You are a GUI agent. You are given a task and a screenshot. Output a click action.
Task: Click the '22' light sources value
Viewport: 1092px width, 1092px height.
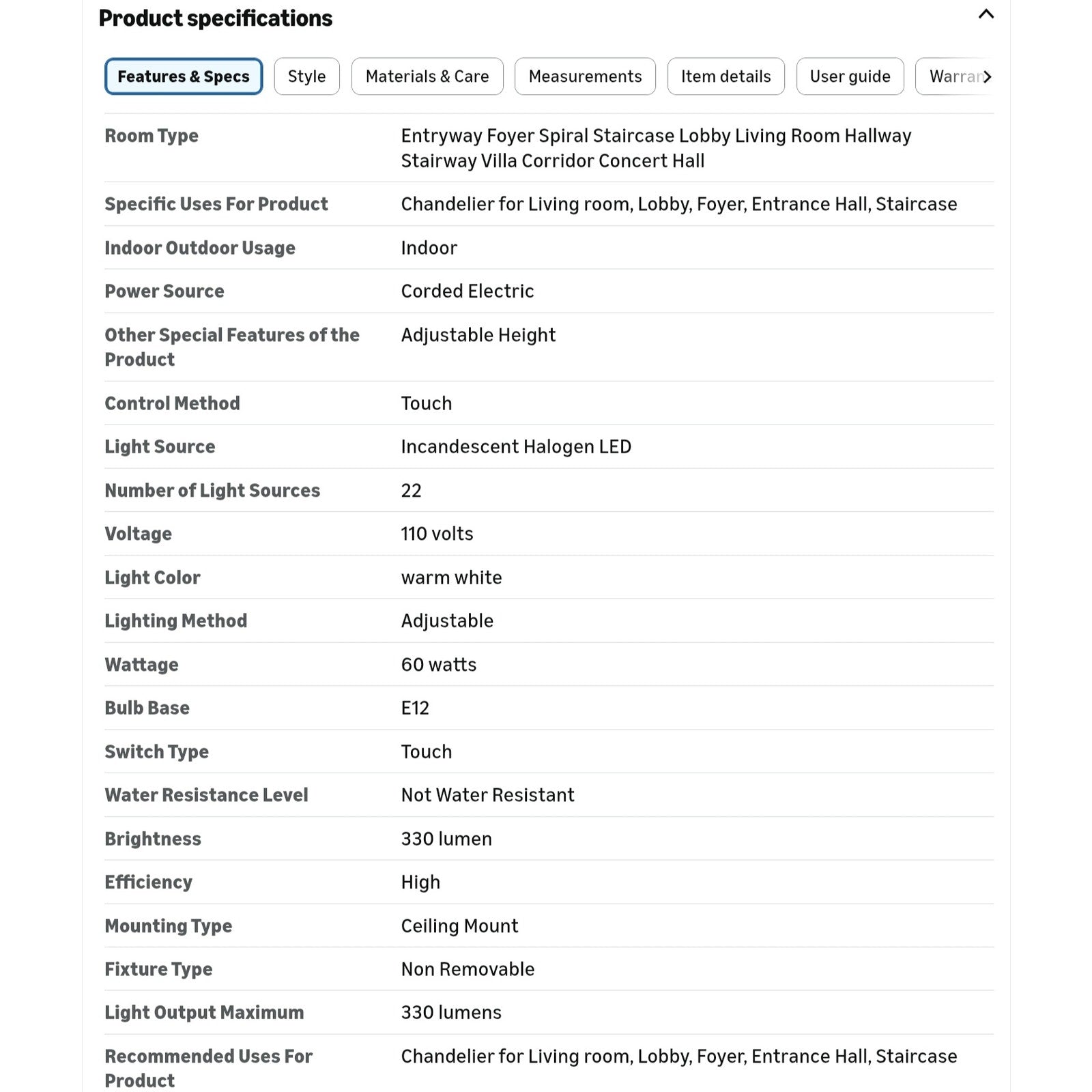tap(411, 491)
